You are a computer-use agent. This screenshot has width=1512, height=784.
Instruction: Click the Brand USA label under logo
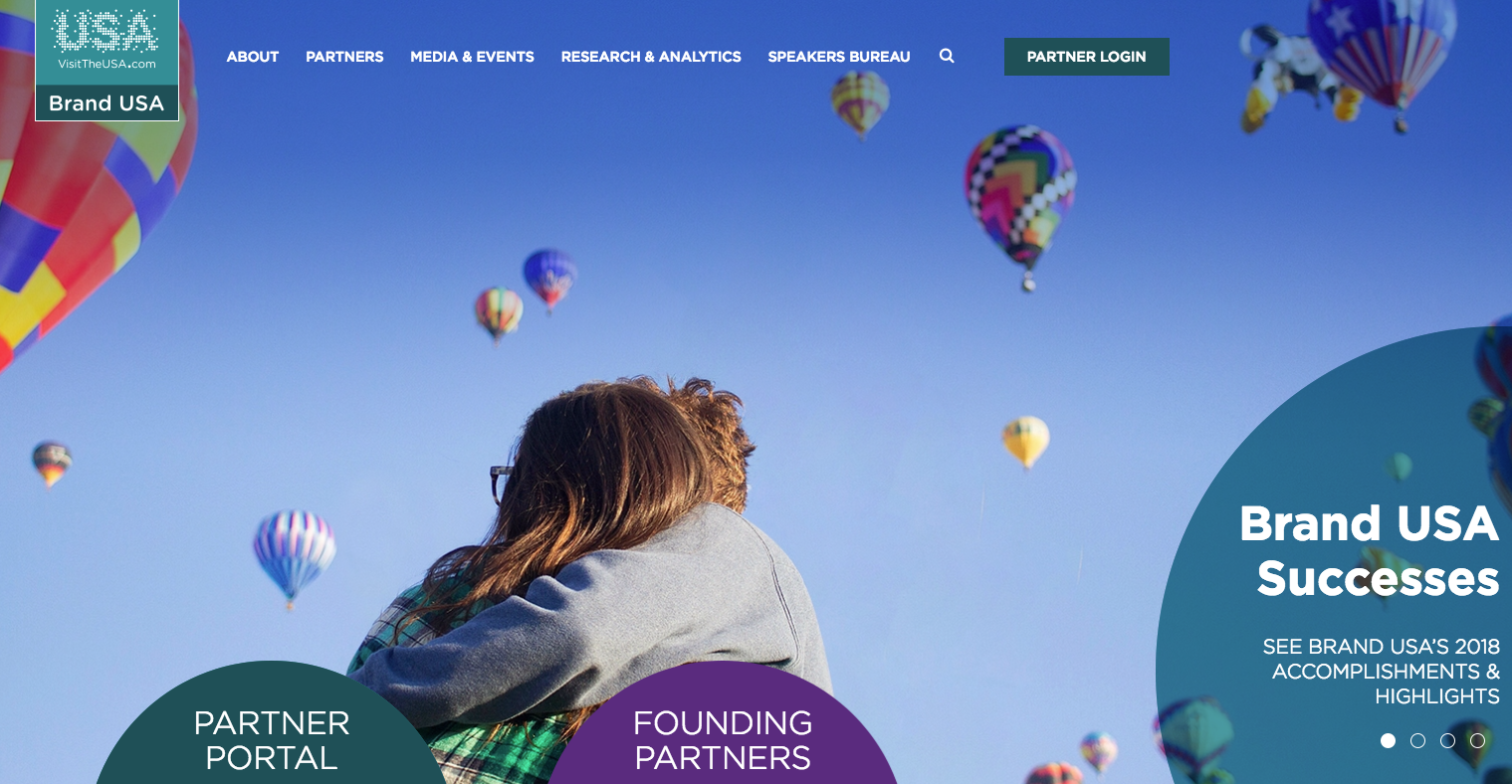[107, 103]
